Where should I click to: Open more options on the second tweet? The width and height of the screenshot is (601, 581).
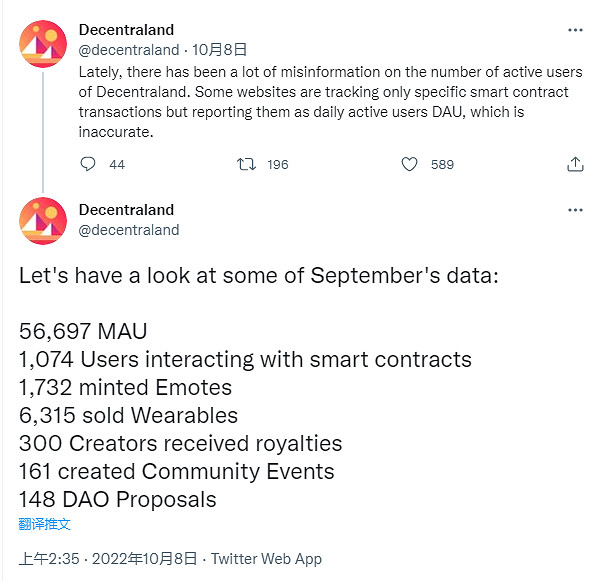tap(575, 210)
